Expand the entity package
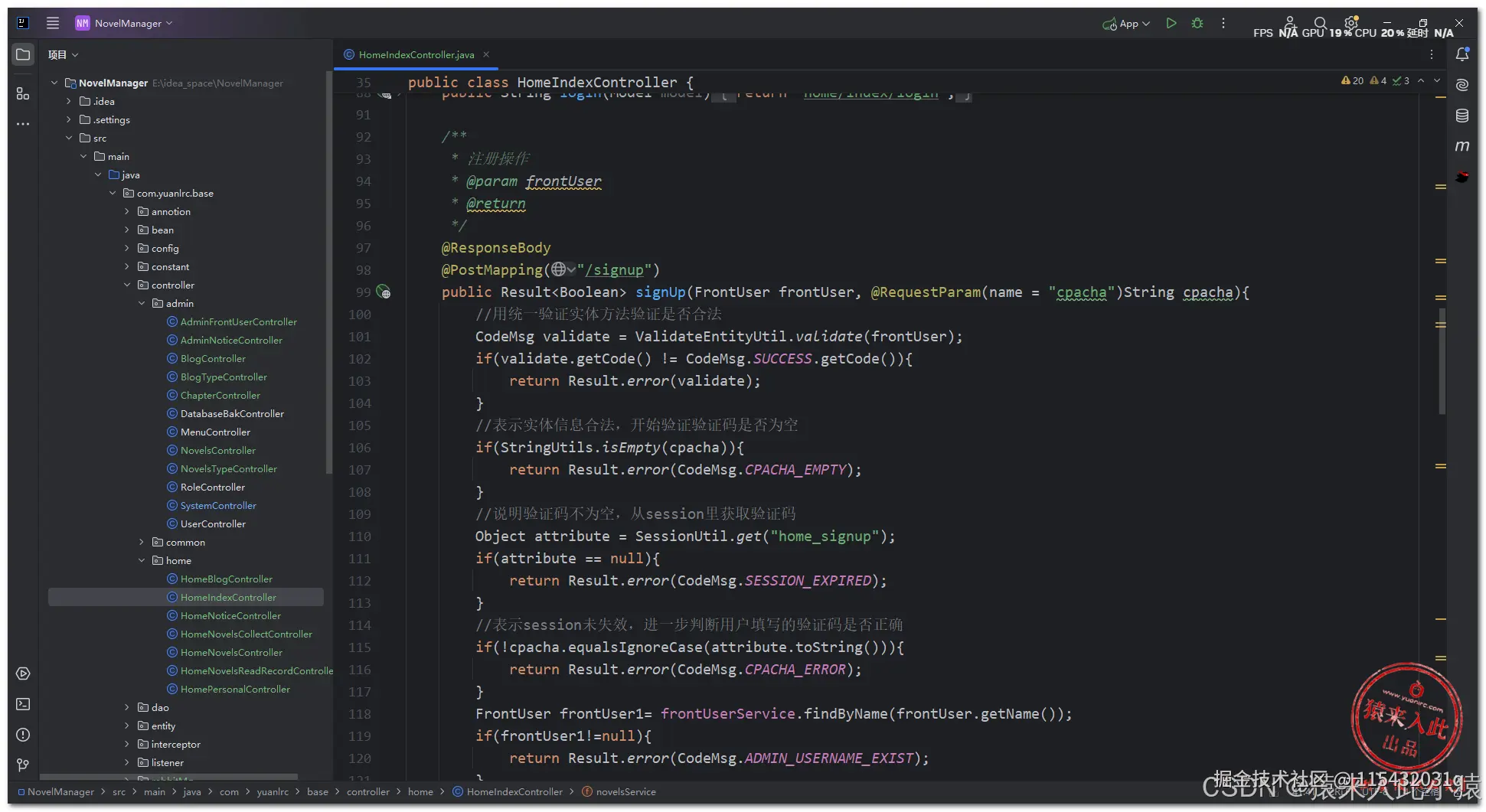The width and height of the screenshot is (1486, 812). pos(127,726)
